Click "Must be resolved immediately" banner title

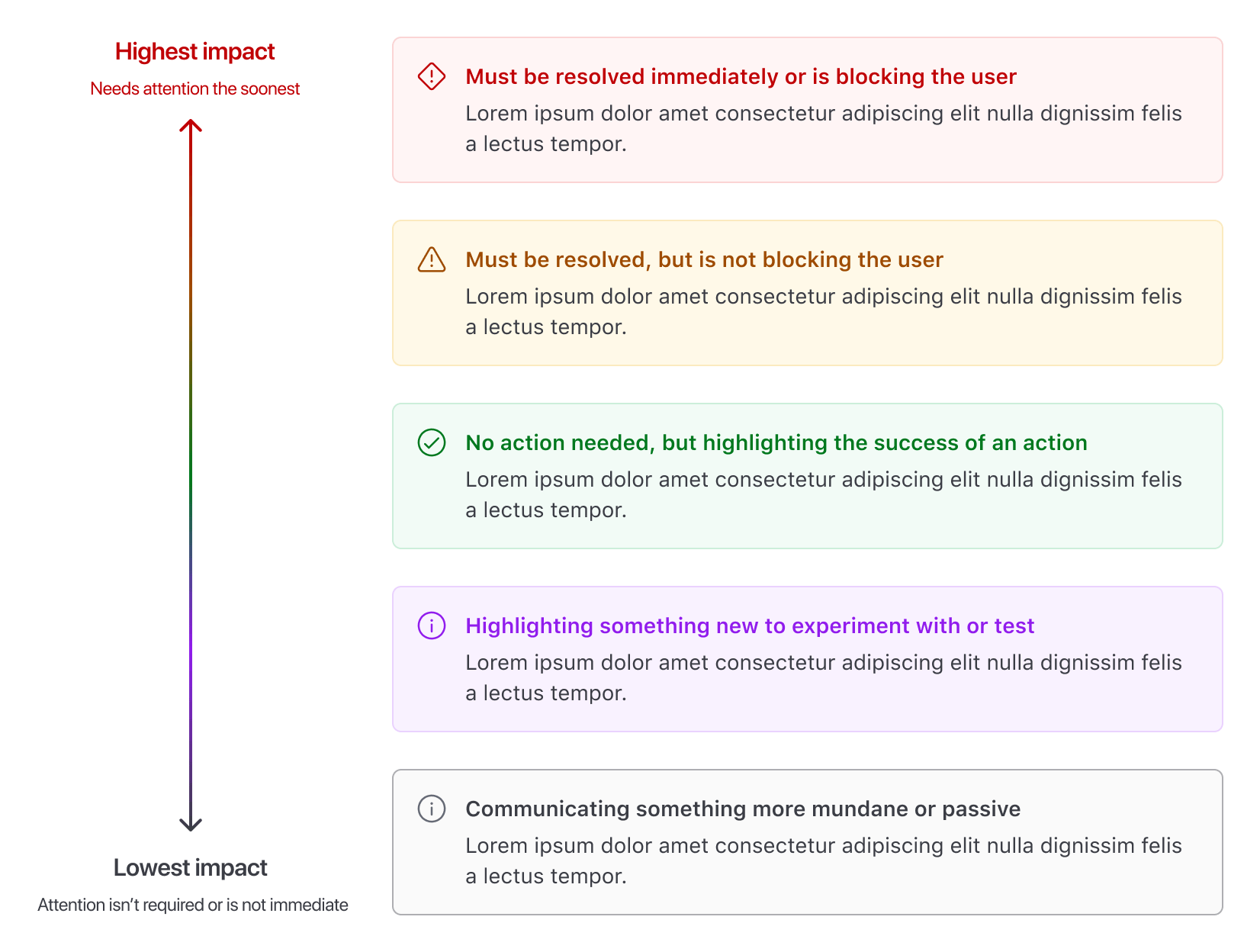(x=741, y=76)
